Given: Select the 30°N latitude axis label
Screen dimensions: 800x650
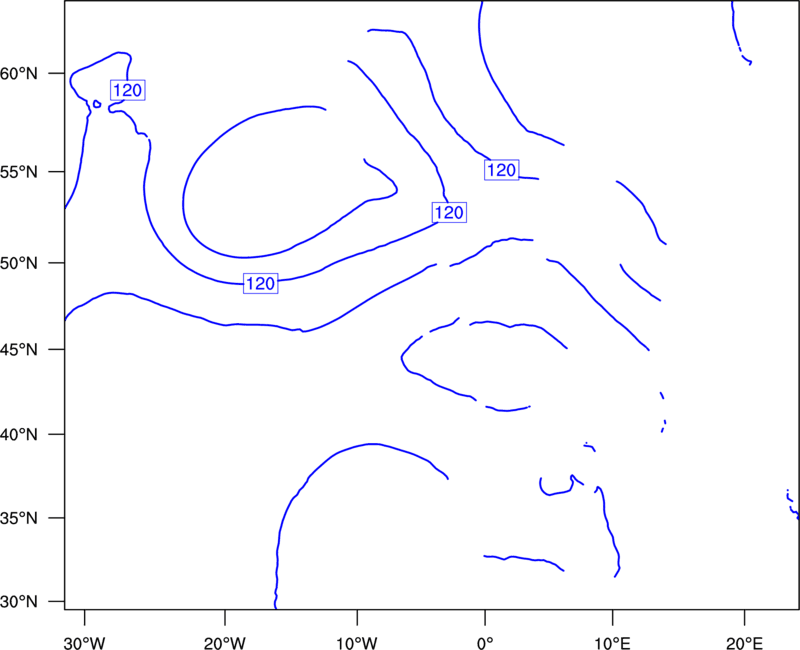Looking at the screenshot, I should coord(19,602).
